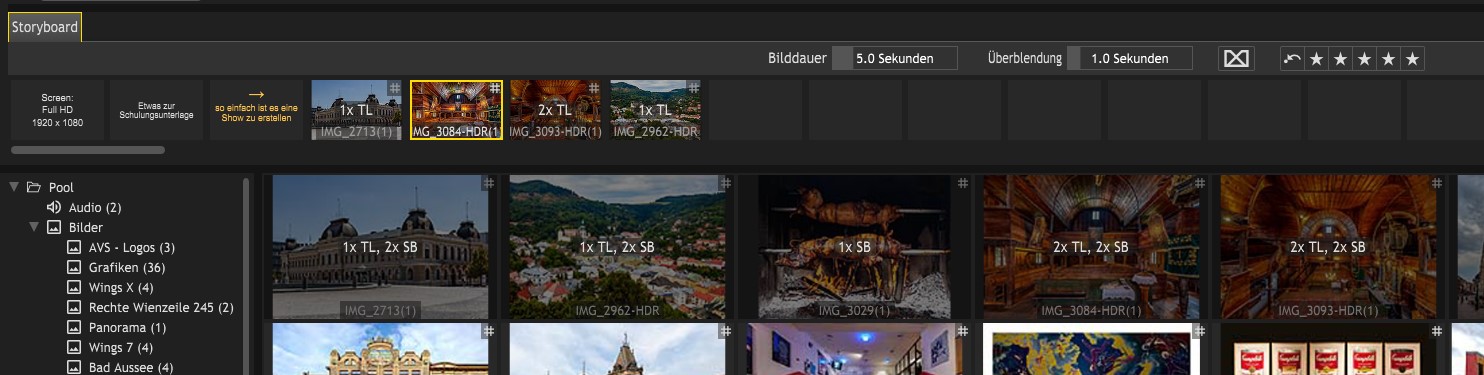
Task: Open the Storyboard tab
Action: click(44, 27)
